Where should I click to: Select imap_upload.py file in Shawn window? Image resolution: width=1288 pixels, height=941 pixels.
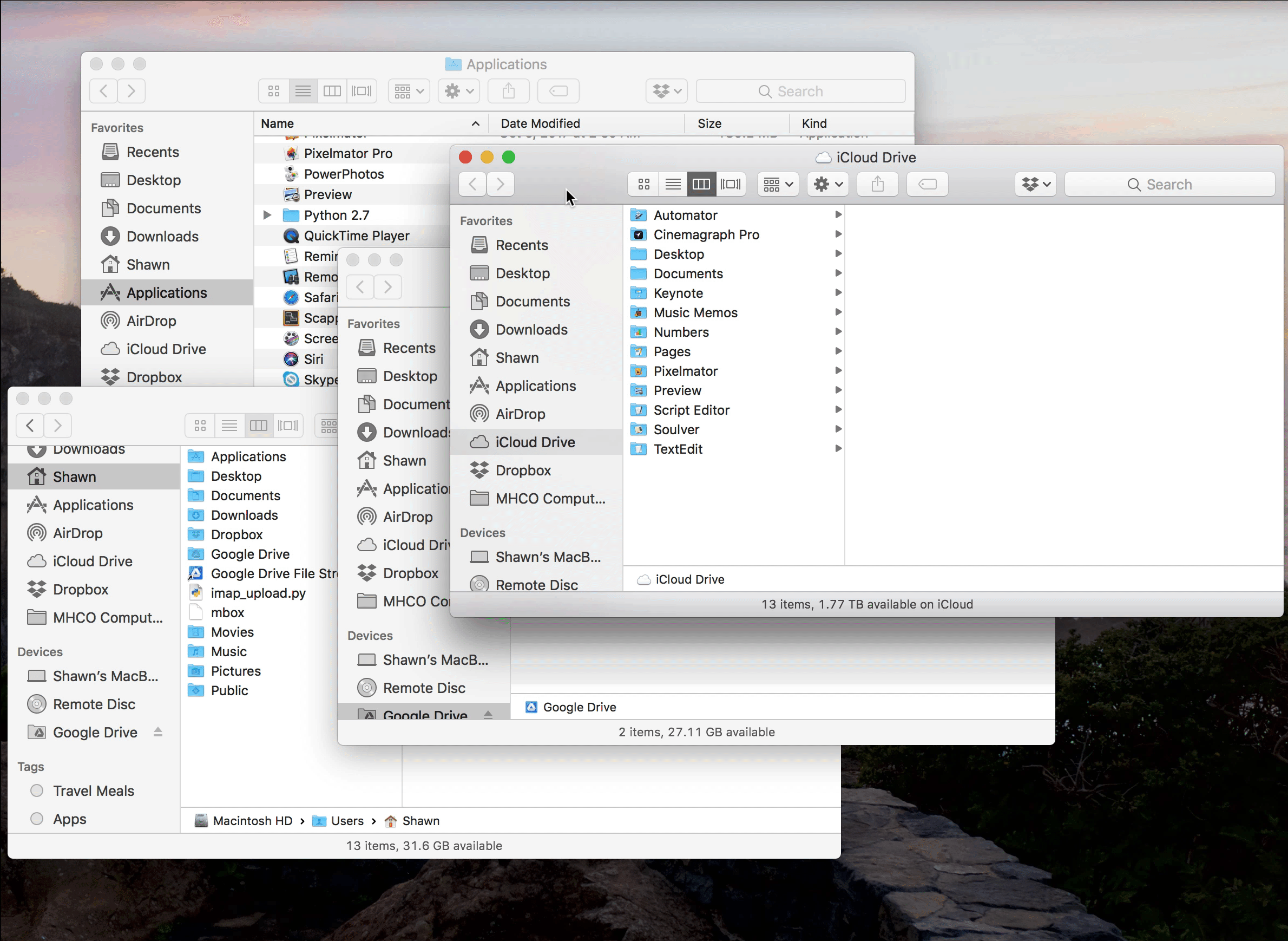(259, 593)
